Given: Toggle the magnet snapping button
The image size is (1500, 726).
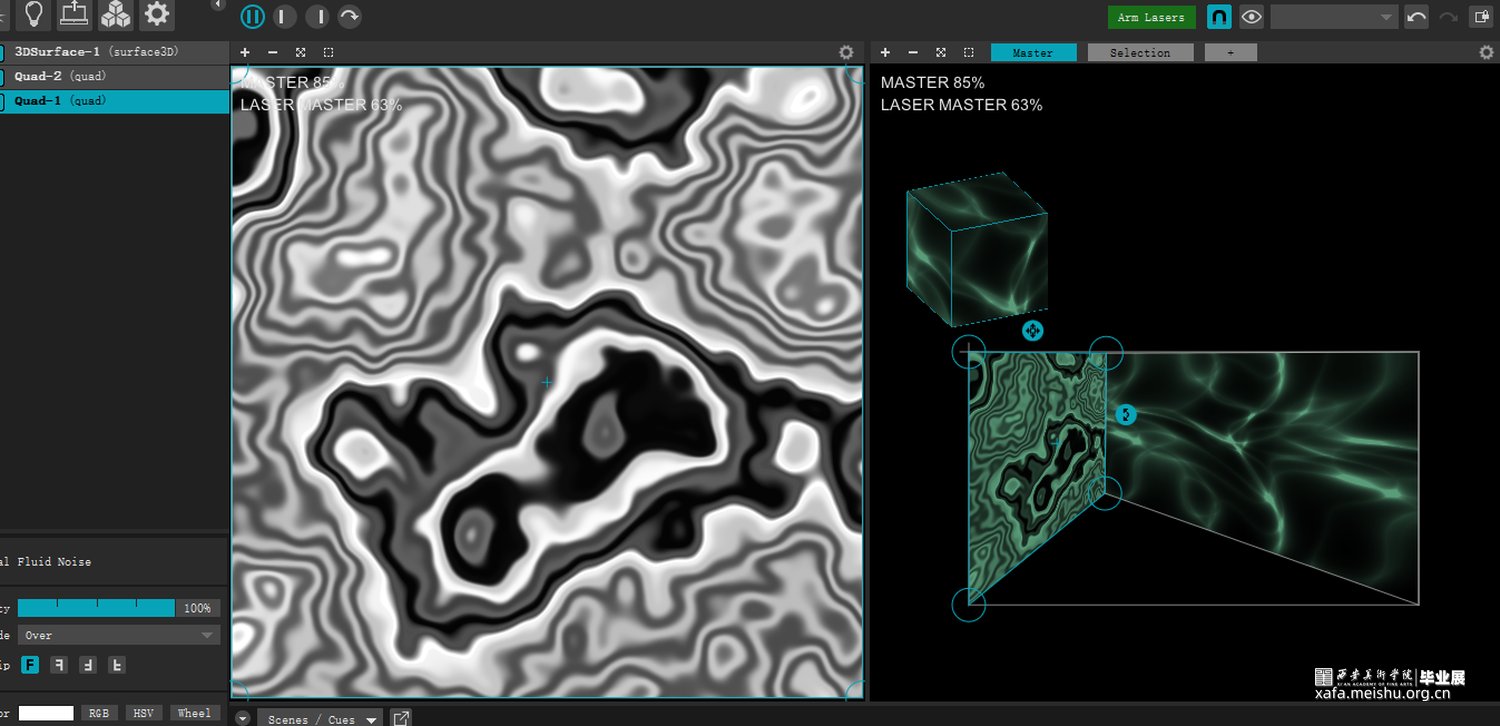Looking at the screenshot, I should (x=1219, y=17).
